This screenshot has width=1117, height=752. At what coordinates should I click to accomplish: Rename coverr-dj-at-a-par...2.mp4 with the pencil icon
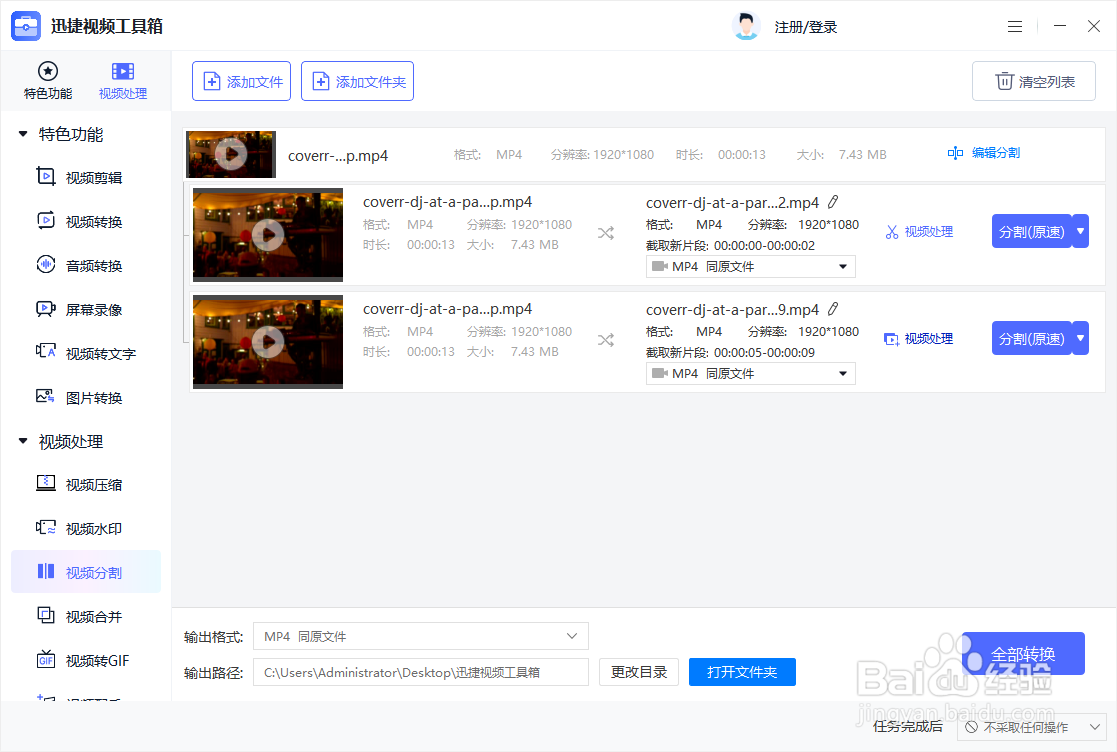click(833, 202)
